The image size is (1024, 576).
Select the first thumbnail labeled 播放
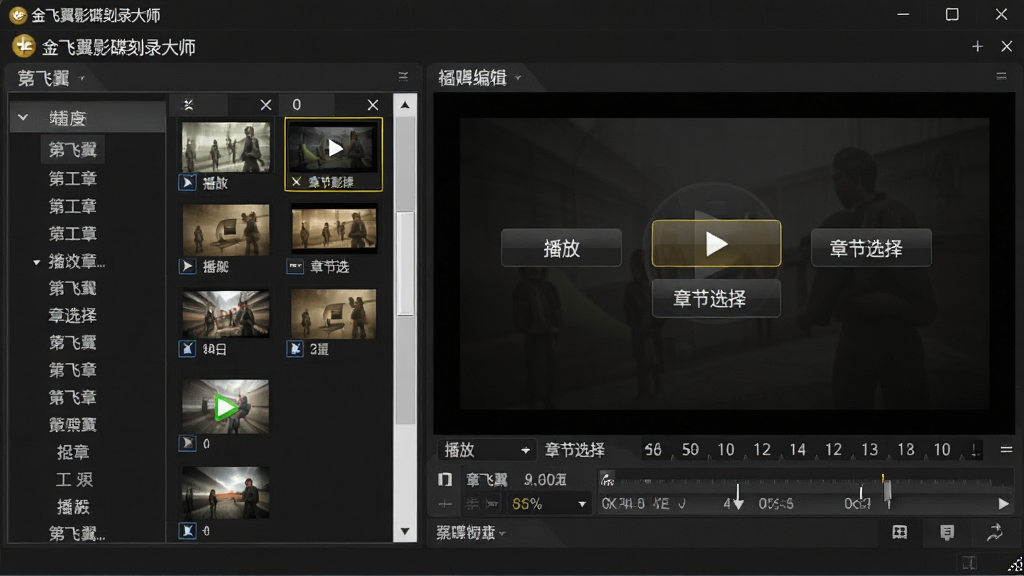pos(226,147)
